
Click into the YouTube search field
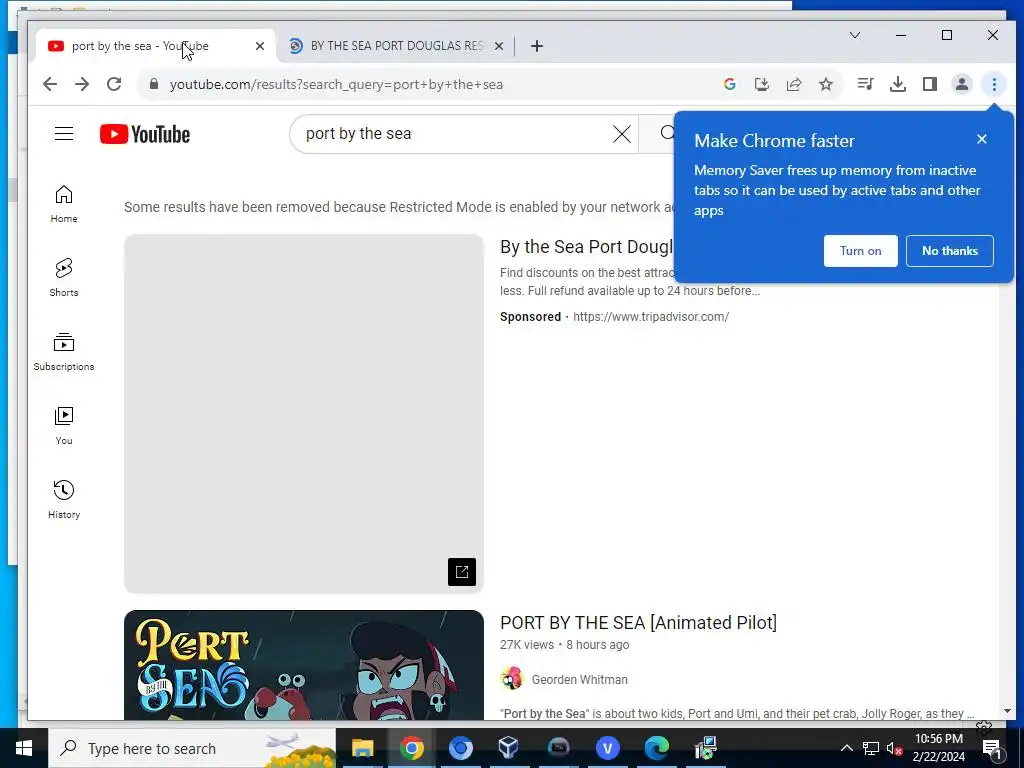point(457,134)
